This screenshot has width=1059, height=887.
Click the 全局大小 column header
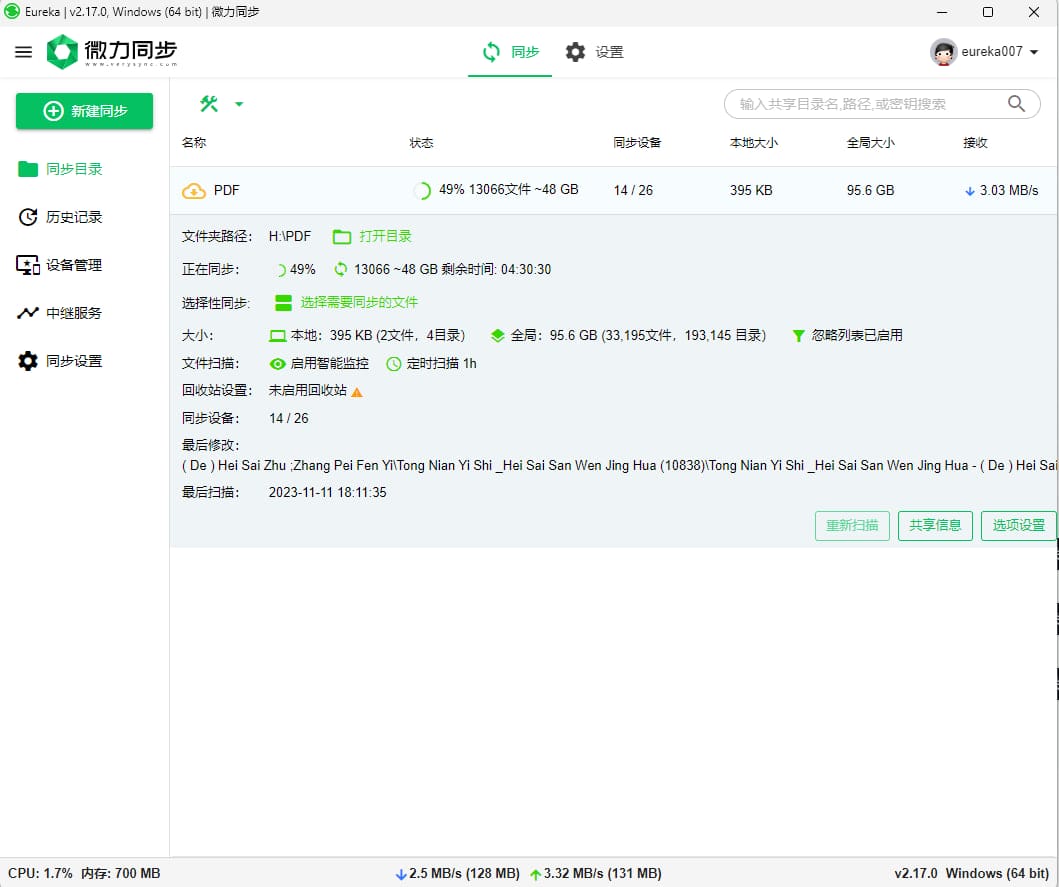coord(871,143)
